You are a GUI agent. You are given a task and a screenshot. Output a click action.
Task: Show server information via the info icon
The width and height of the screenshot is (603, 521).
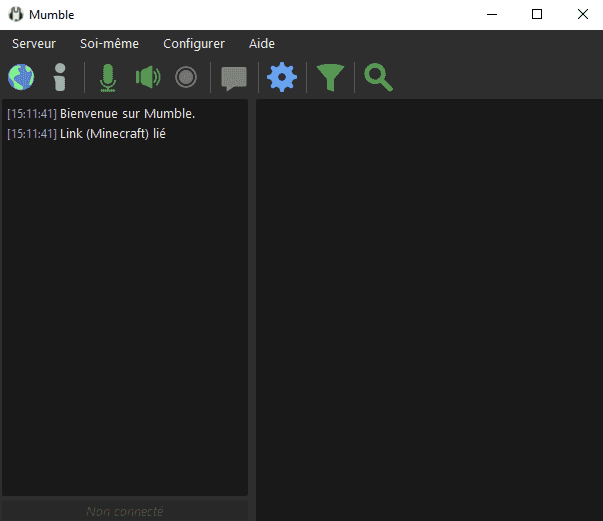point(60,77)
